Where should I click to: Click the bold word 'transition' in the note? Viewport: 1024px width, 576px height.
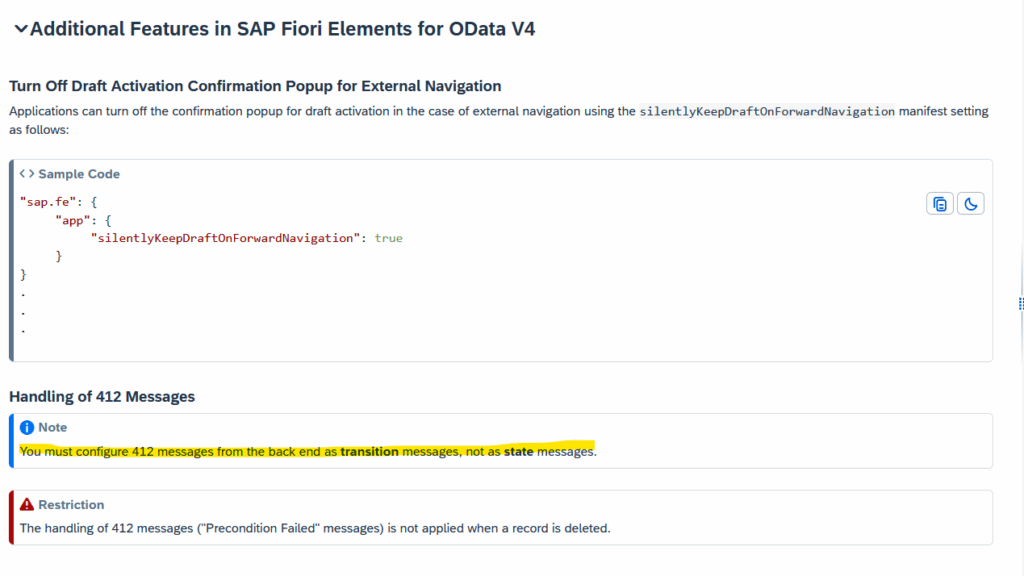[x=370, y=451]
